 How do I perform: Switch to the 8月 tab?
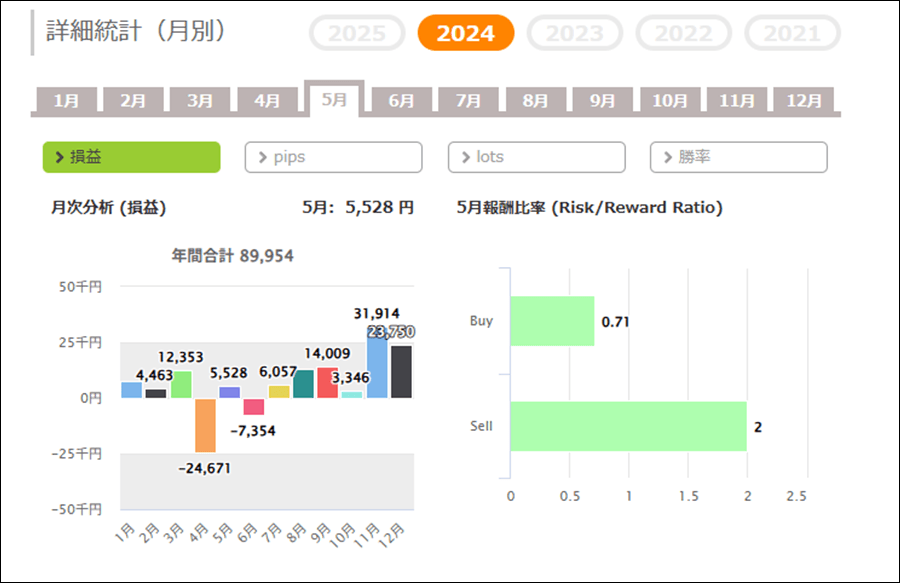point(536,100)
